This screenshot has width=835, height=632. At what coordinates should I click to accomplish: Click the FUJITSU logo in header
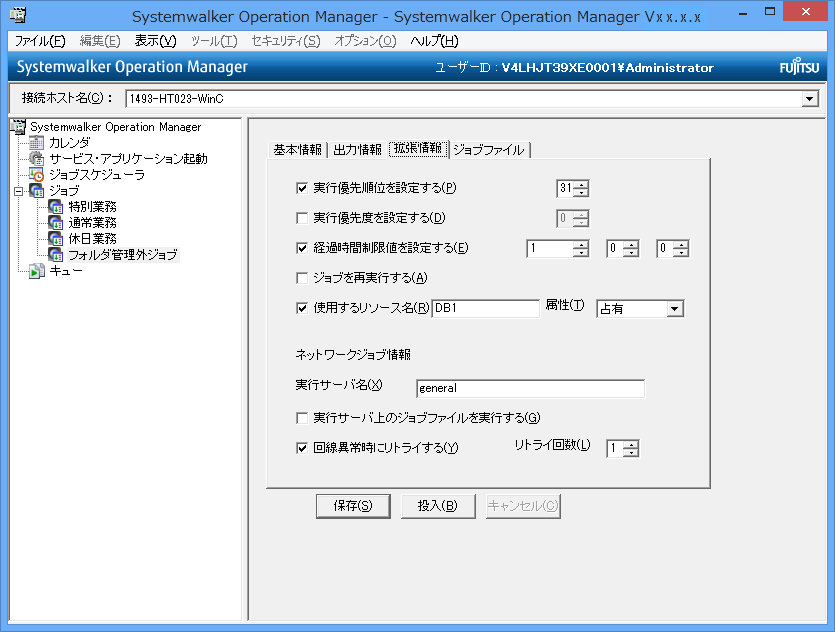coord(799,67)
